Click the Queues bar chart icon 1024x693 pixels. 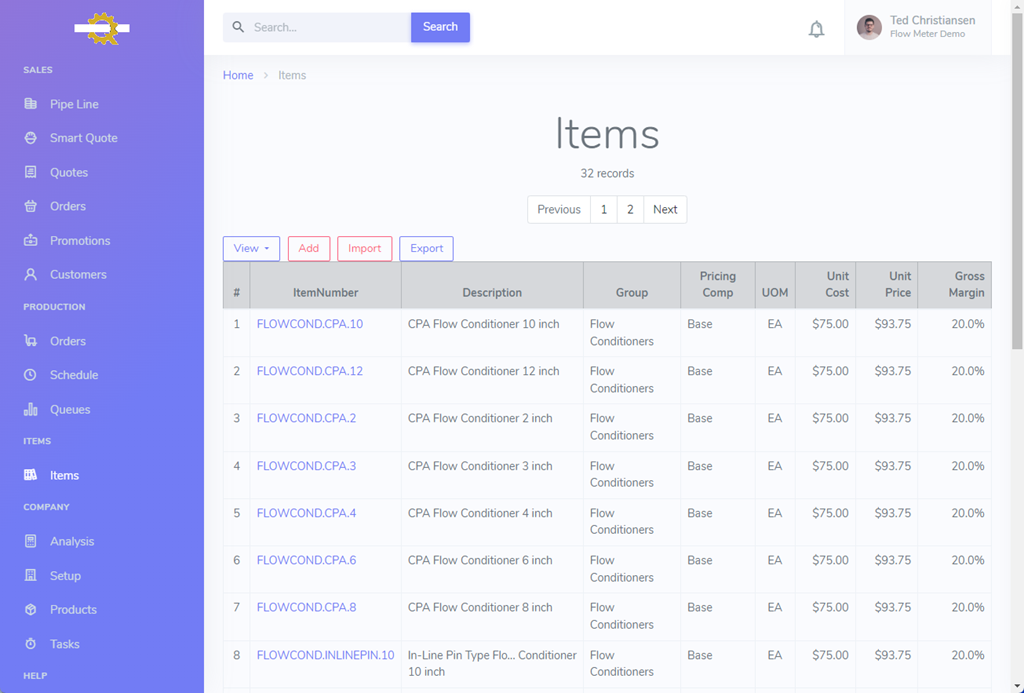[x=31, y=409]
